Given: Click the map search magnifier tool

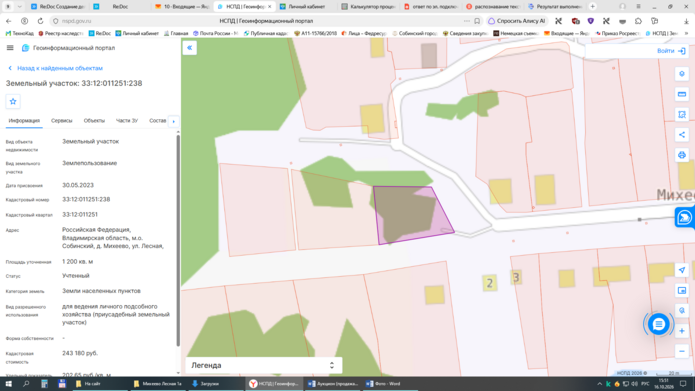Looking at the screenshot, I should 682,311.
